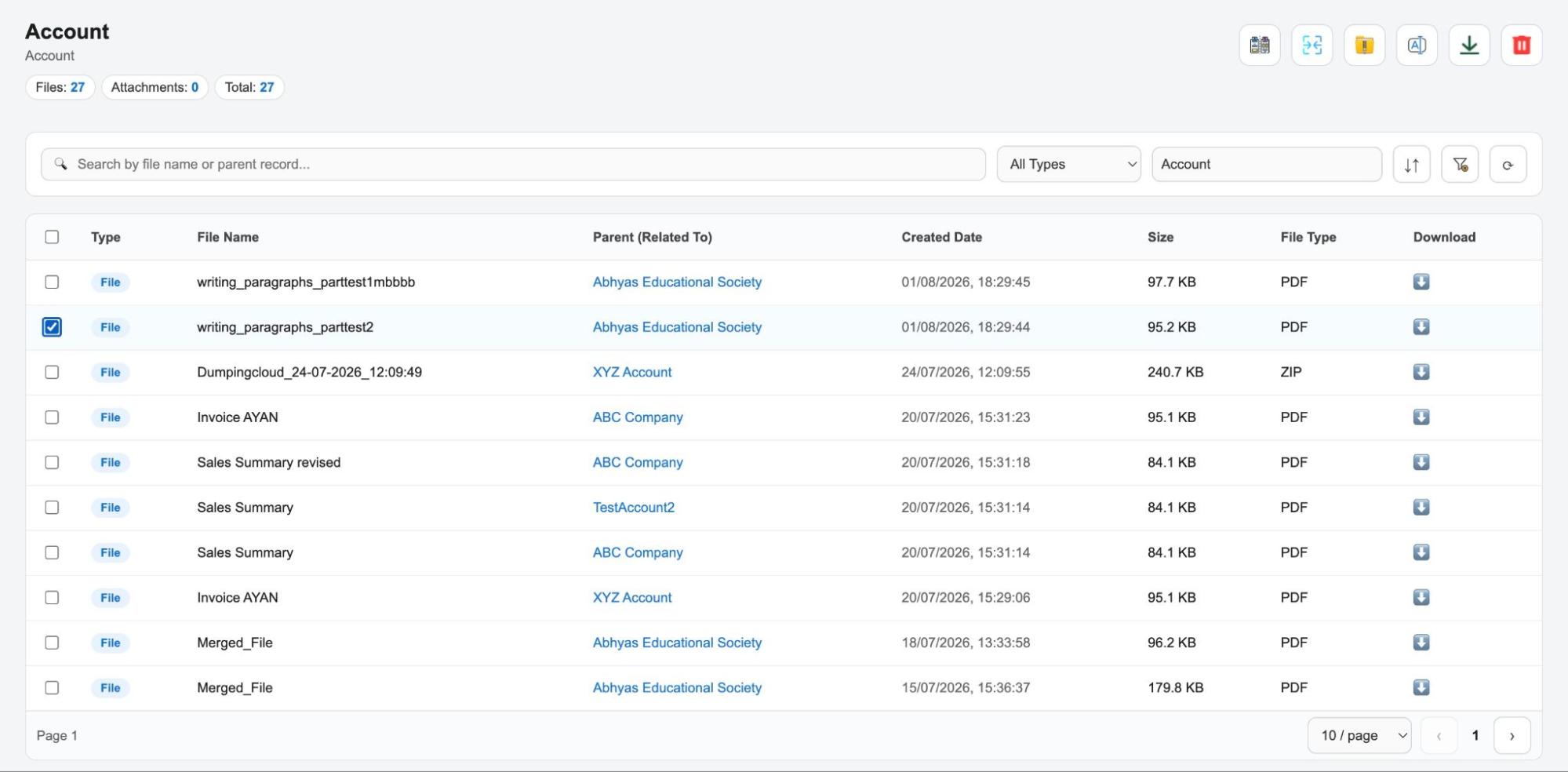The height and width of the screenshot is (772, 1568).
Task: Download writing_paragraphs_parttest2 using its row icon
Action: coord(1421,327)
